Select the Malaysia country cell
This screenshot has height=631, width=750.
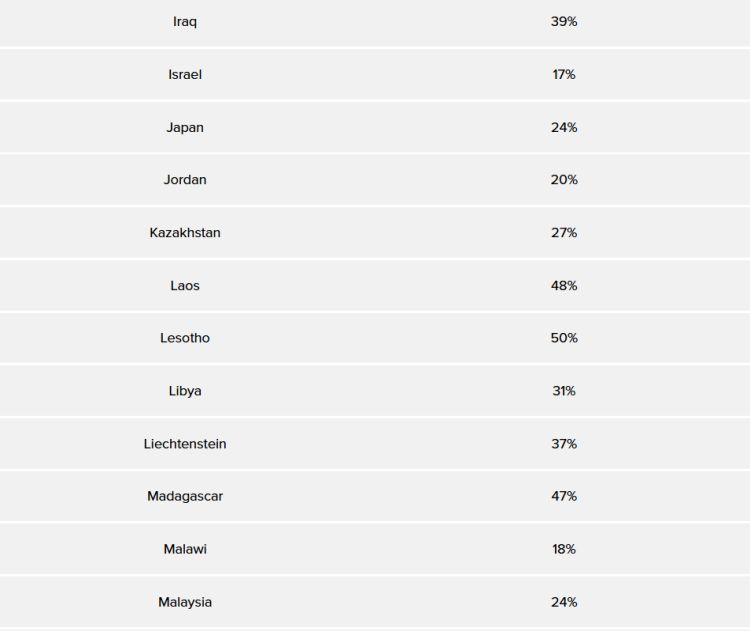[x=185, y=602]
